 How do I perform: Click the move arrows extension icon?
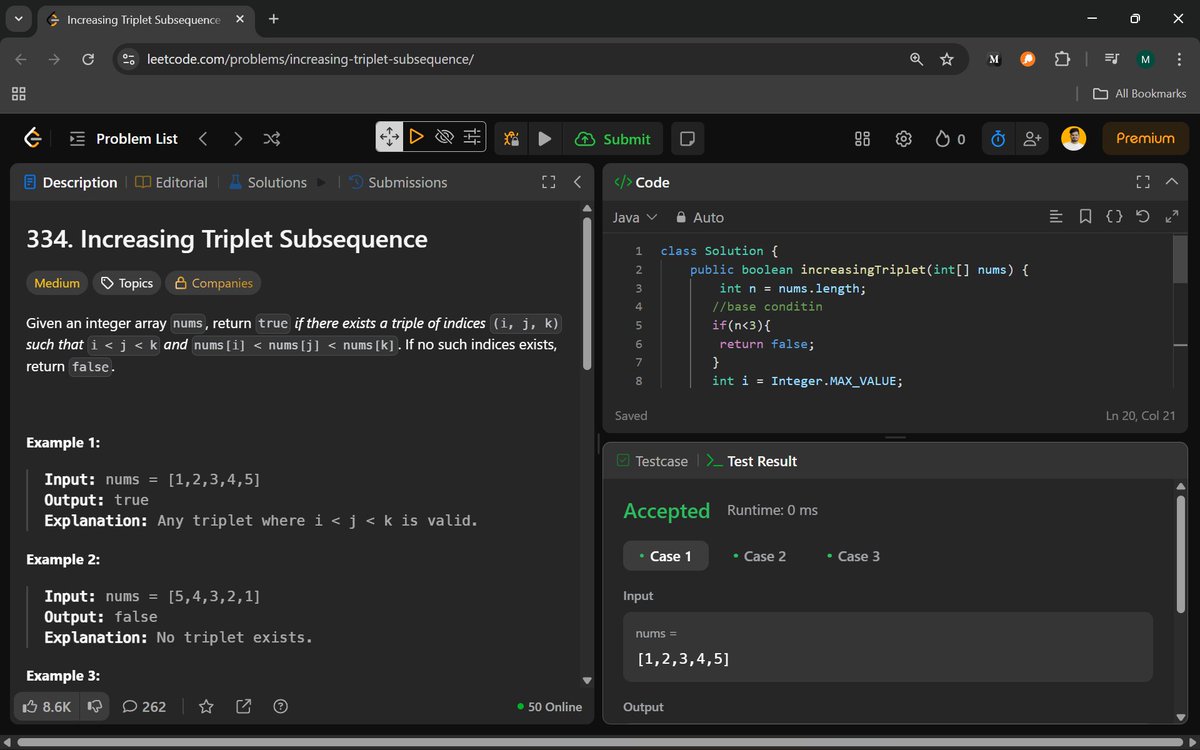(389, 137)
